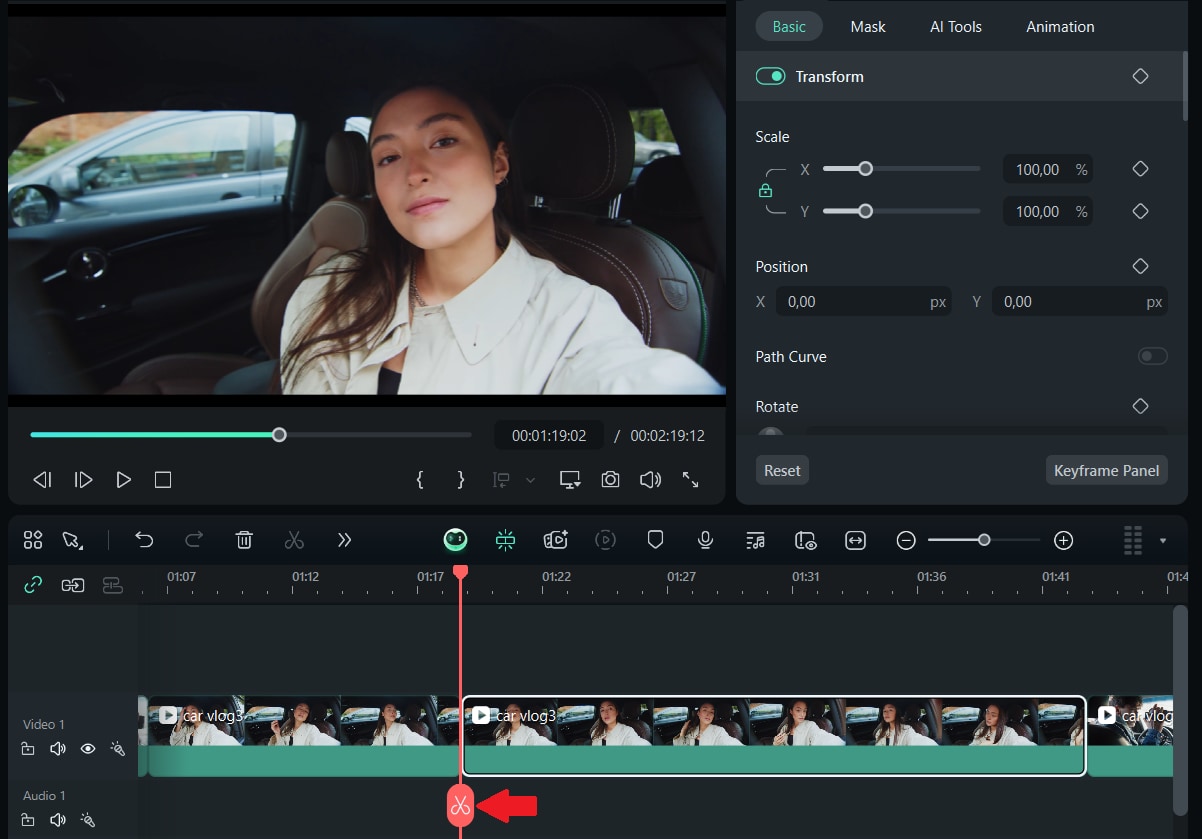Open the Animation tab

coord(1059,27)
